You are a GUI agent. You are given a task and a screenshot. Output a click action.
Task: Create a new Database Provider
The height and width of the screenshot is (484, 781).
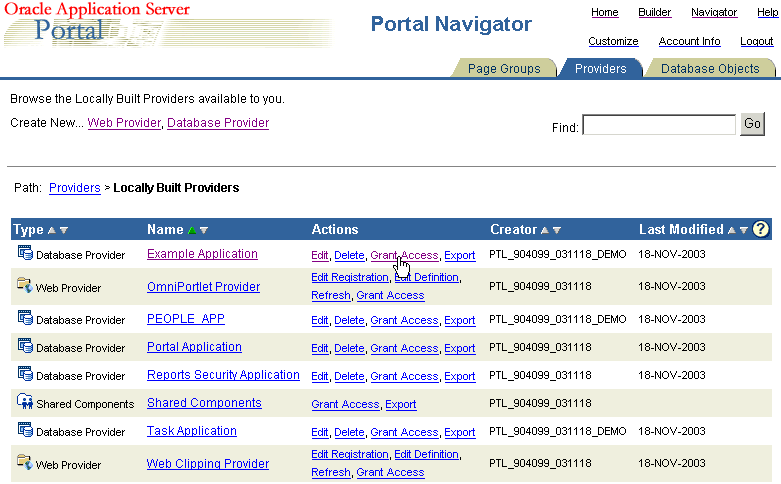[218, 123]
